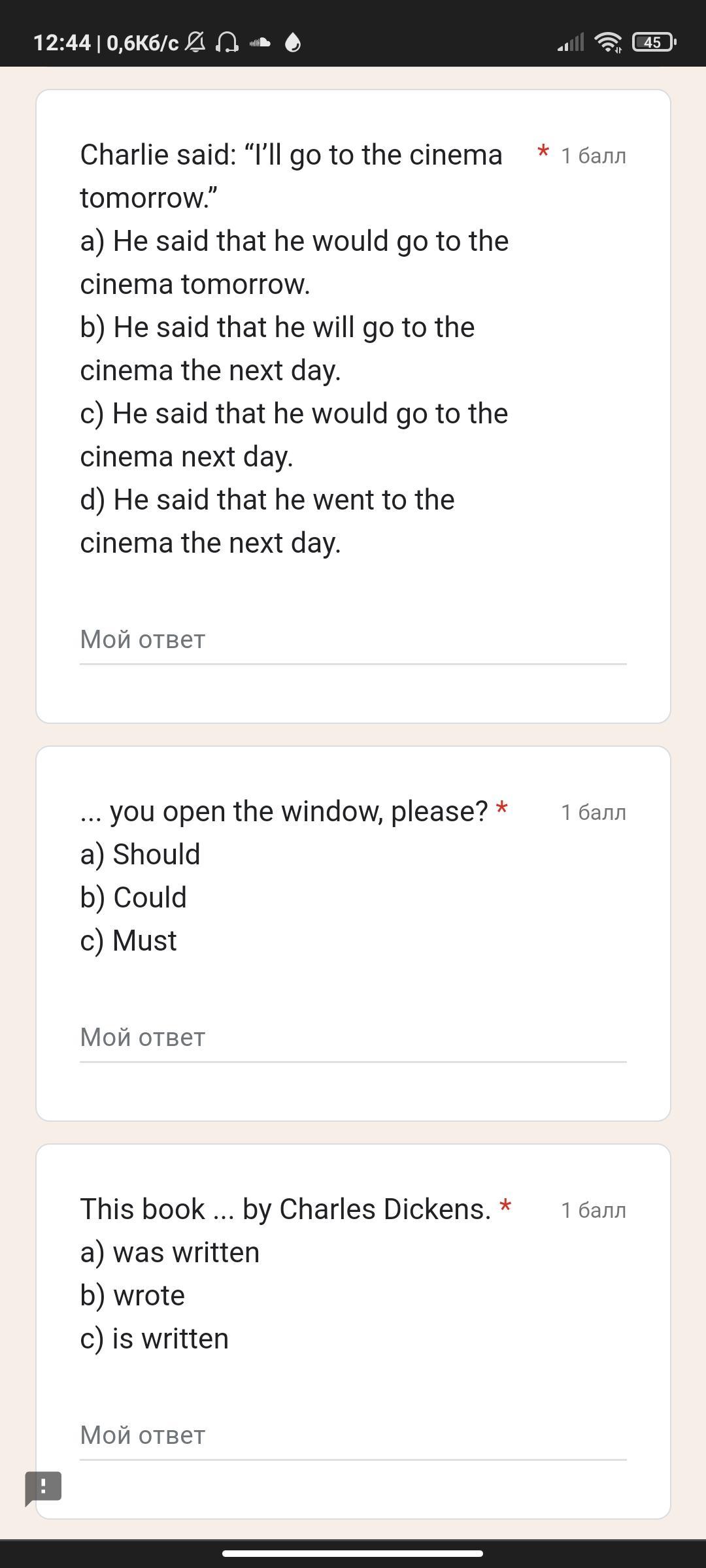Click answer field under Charles Dickens question
The height and width of the screenshot is (1568, 706).
click(353, 1435)
